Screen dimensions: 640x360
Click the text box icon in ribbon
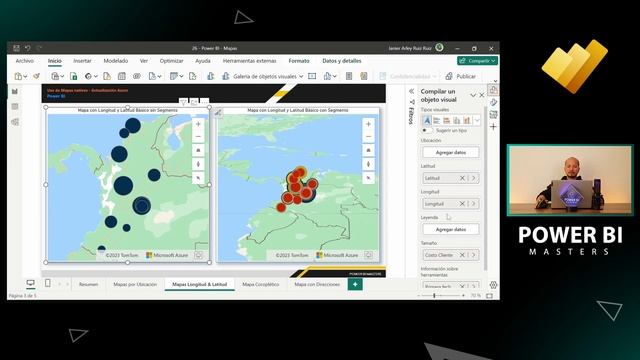[x=312, y=76]
